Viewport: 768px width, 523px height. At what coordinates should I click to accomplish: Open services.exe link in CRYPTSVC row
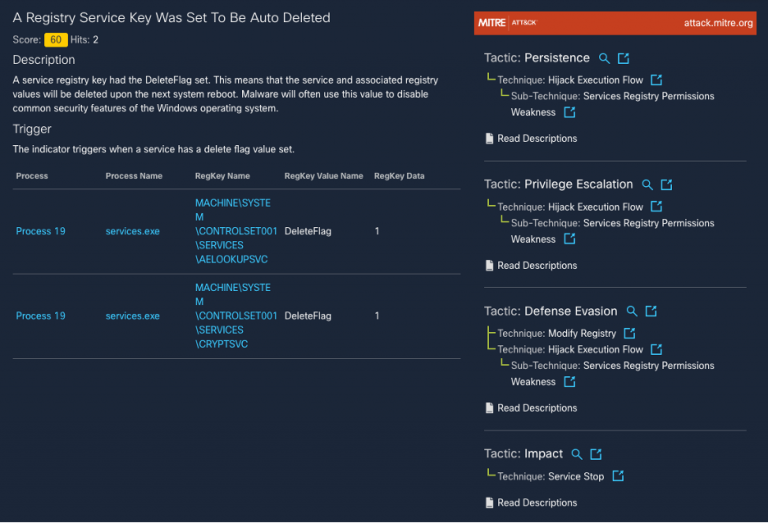tap(132, 316)
